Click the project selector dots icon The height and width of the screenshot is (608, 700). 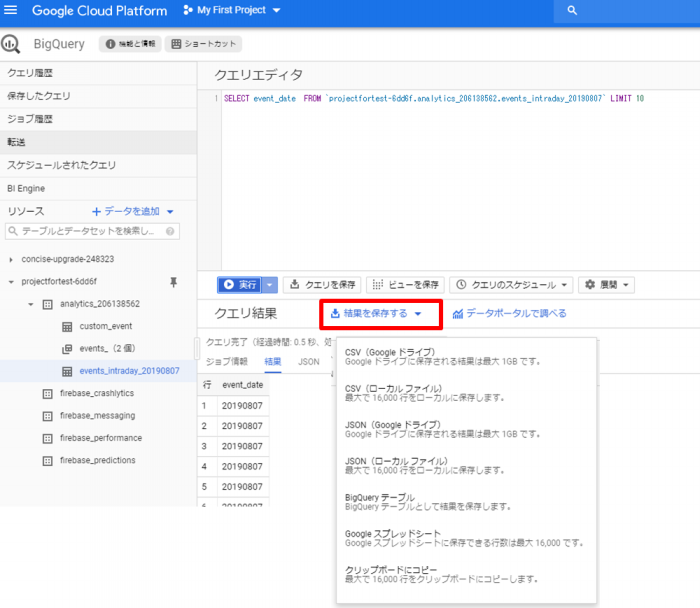click(x=188, y=10)
